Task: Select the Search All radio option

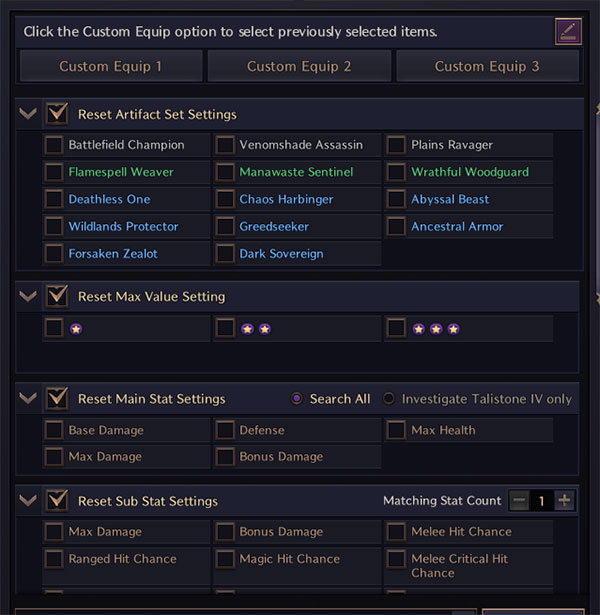Action: tap(296, 399)
